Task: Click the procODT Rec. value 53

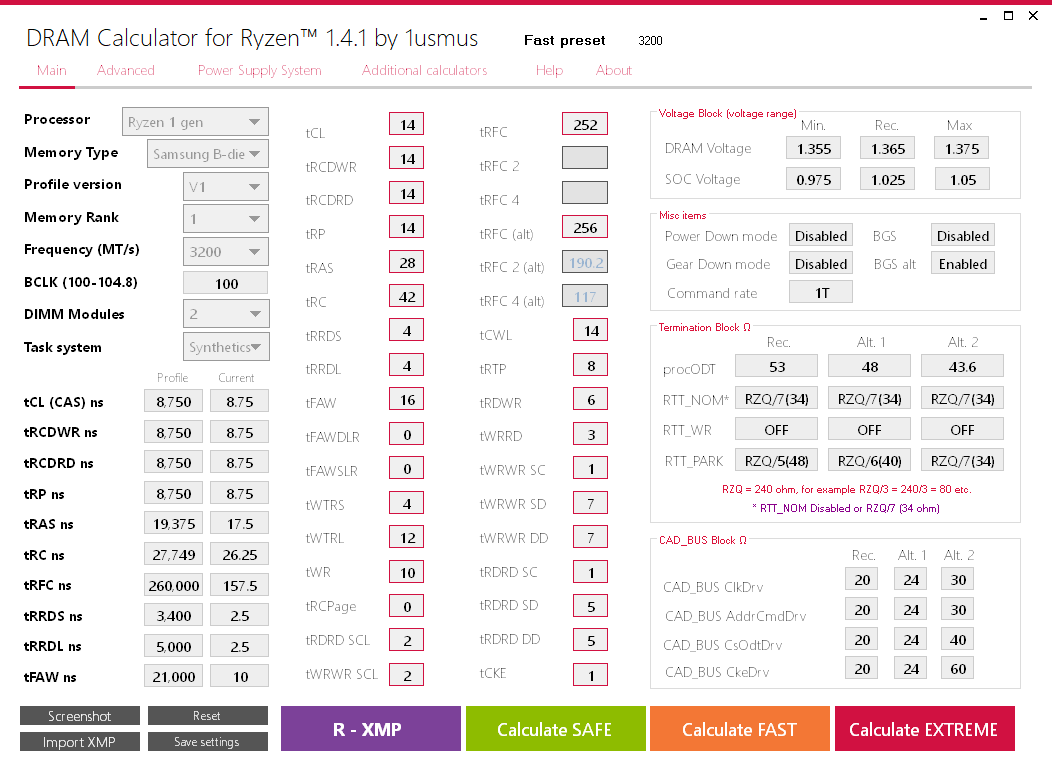Action: pos(776,366)
